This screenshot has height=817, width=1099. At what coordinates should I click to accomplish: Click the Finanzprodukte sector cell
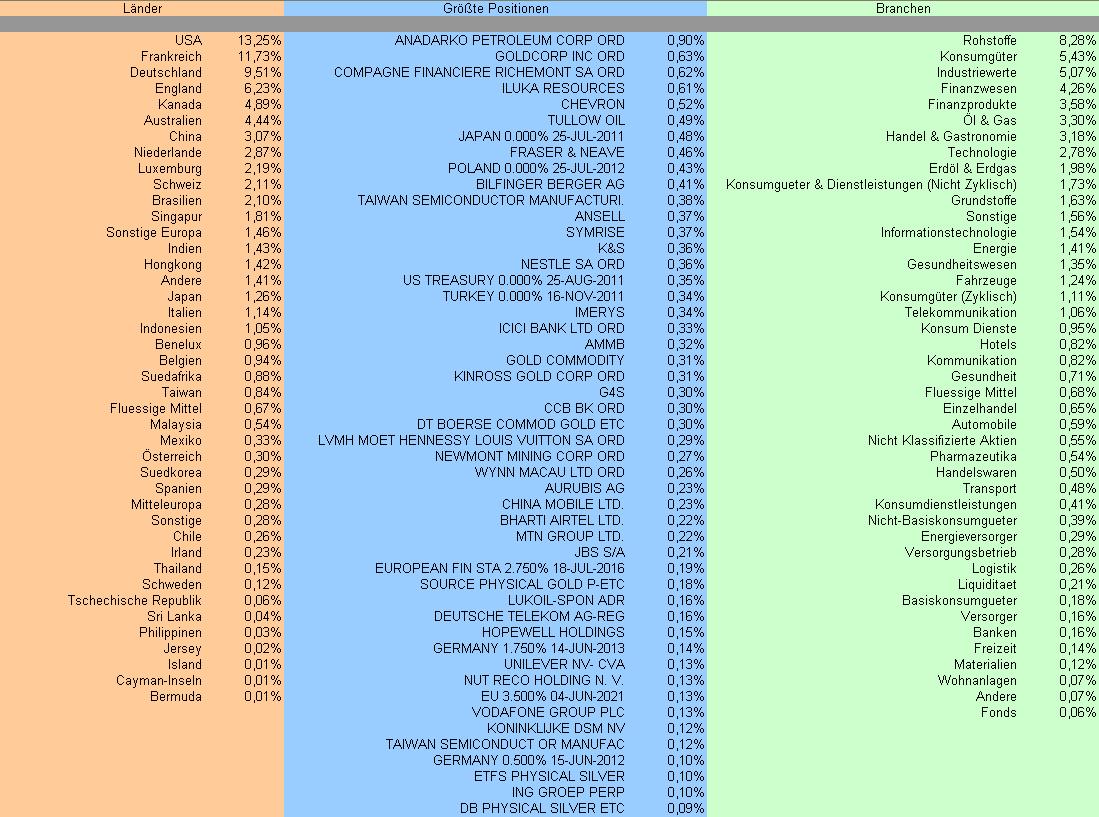tap(972, 104)
